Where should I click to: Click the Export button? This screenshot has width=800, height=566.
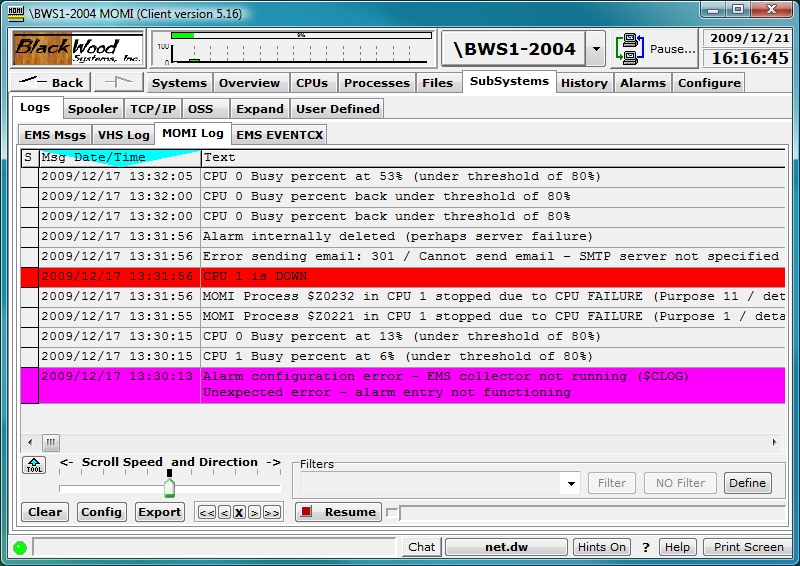[x=160, y=512]
